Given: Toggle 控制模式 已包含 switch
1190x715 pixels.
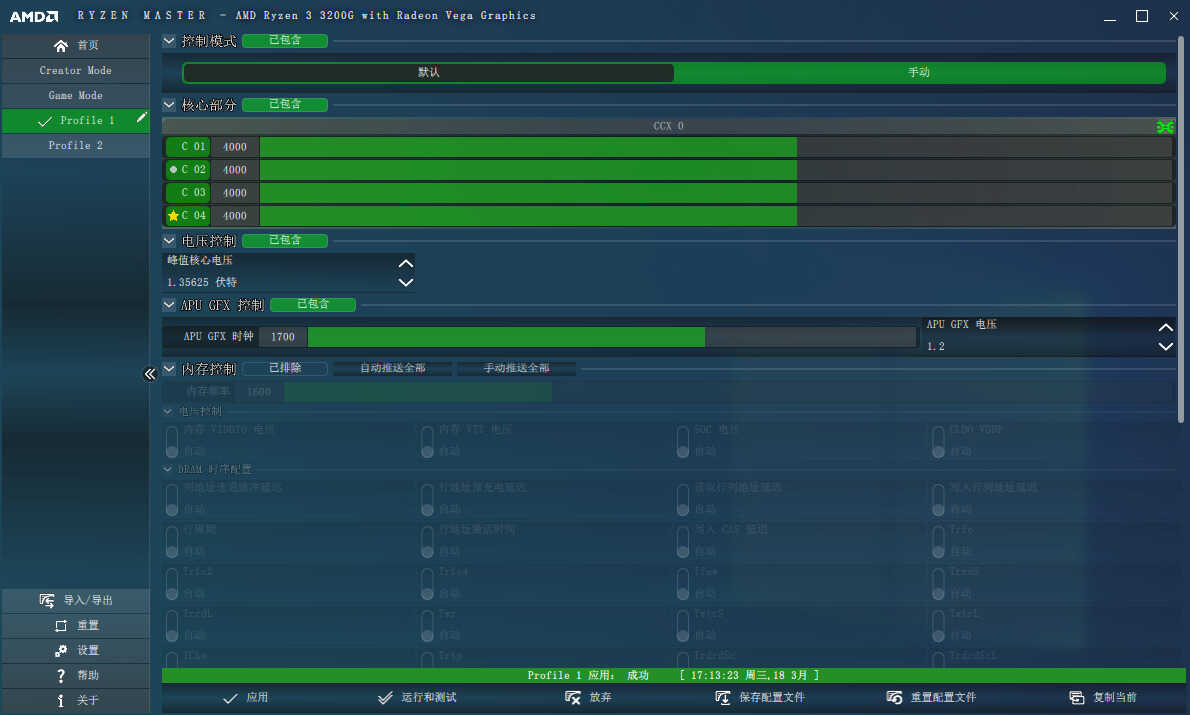Looking at the screenshot, I should tap(285, 40).
